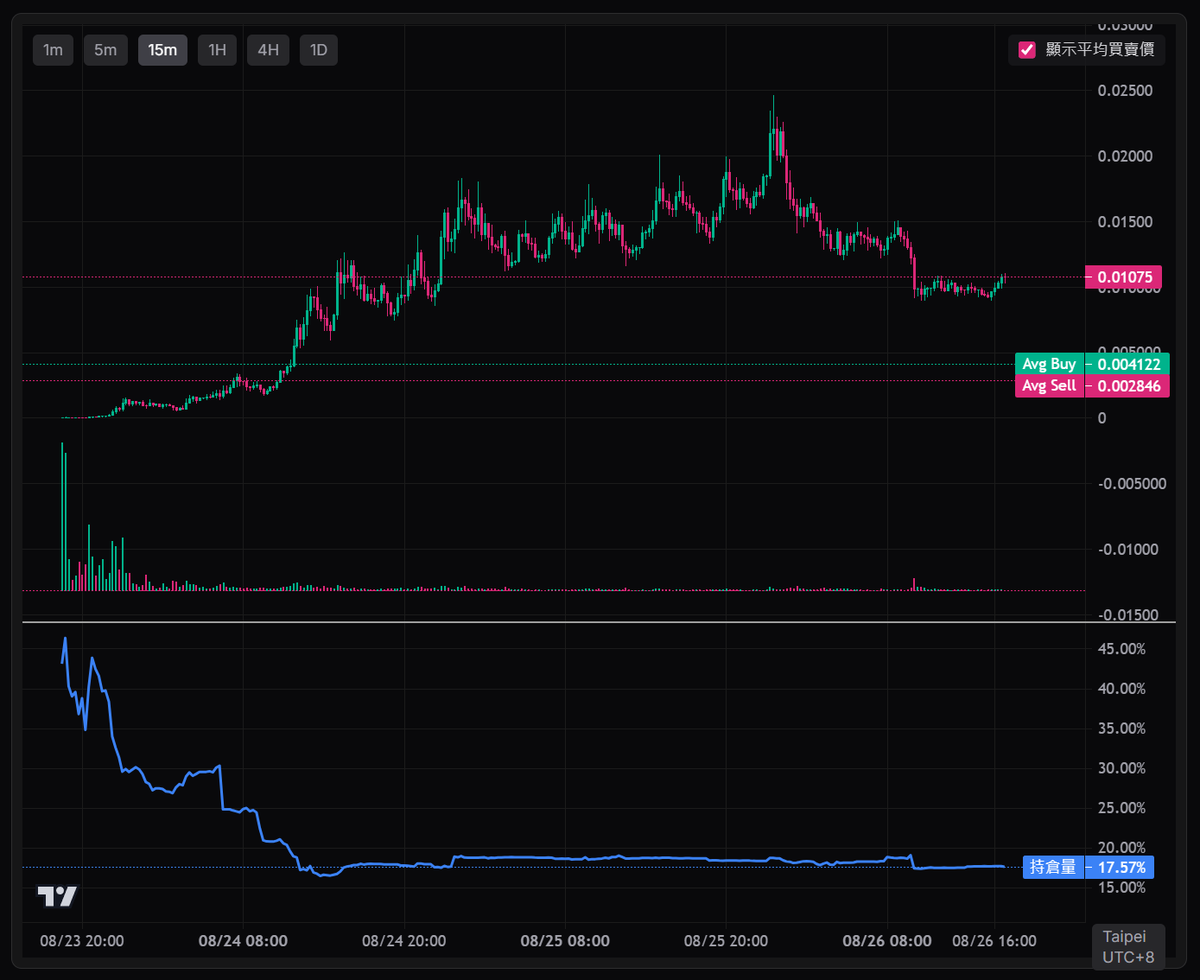Viewport: 1200px width, 980px height.
Task: Click the -0.01000 price axis value
Action: click(1128, 550)
